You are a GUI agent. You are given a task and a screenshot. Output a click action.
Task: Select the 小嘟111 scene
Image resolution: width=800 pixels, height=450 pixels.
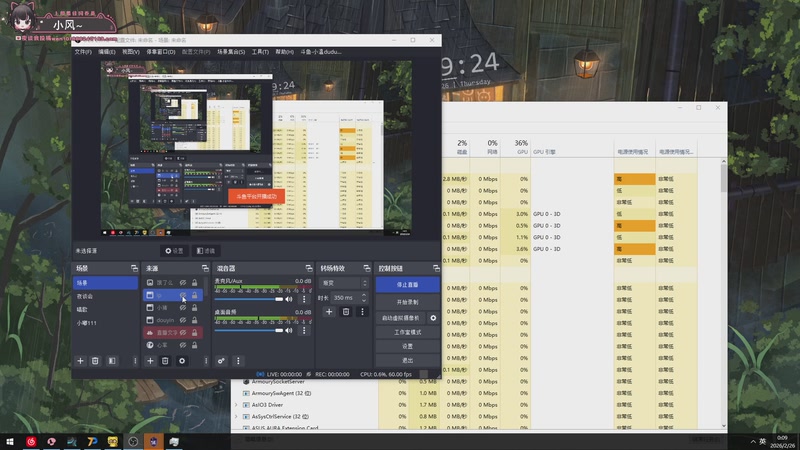pyautogui.click(x=86, y=323)
